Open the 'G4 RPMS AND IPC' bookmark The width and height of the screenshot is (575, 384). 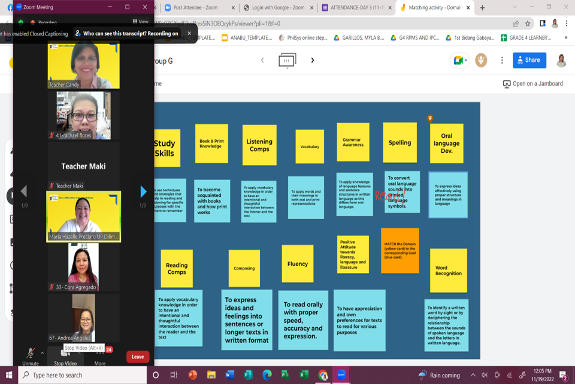click(414, 38)
